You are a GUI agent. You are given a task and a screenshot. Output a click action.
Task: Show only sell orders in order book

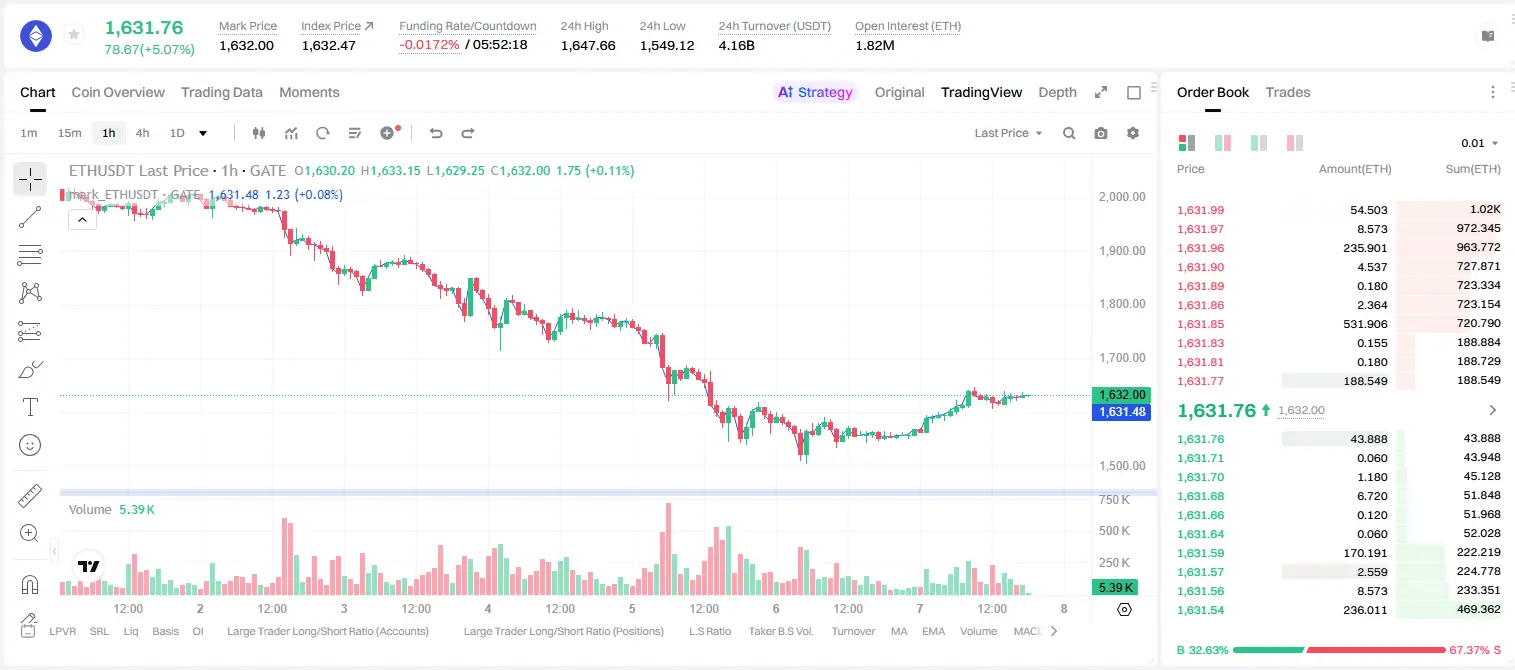1295,143
